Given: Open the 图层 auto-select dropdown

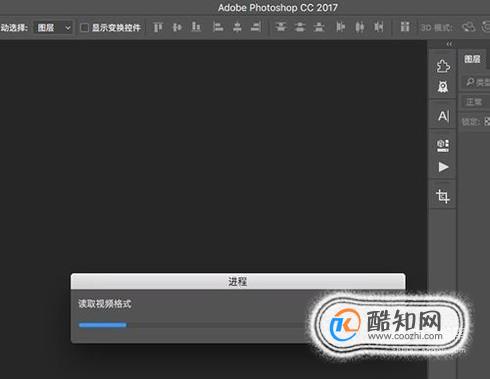Looking at the screenshot, I should (53, 28).
